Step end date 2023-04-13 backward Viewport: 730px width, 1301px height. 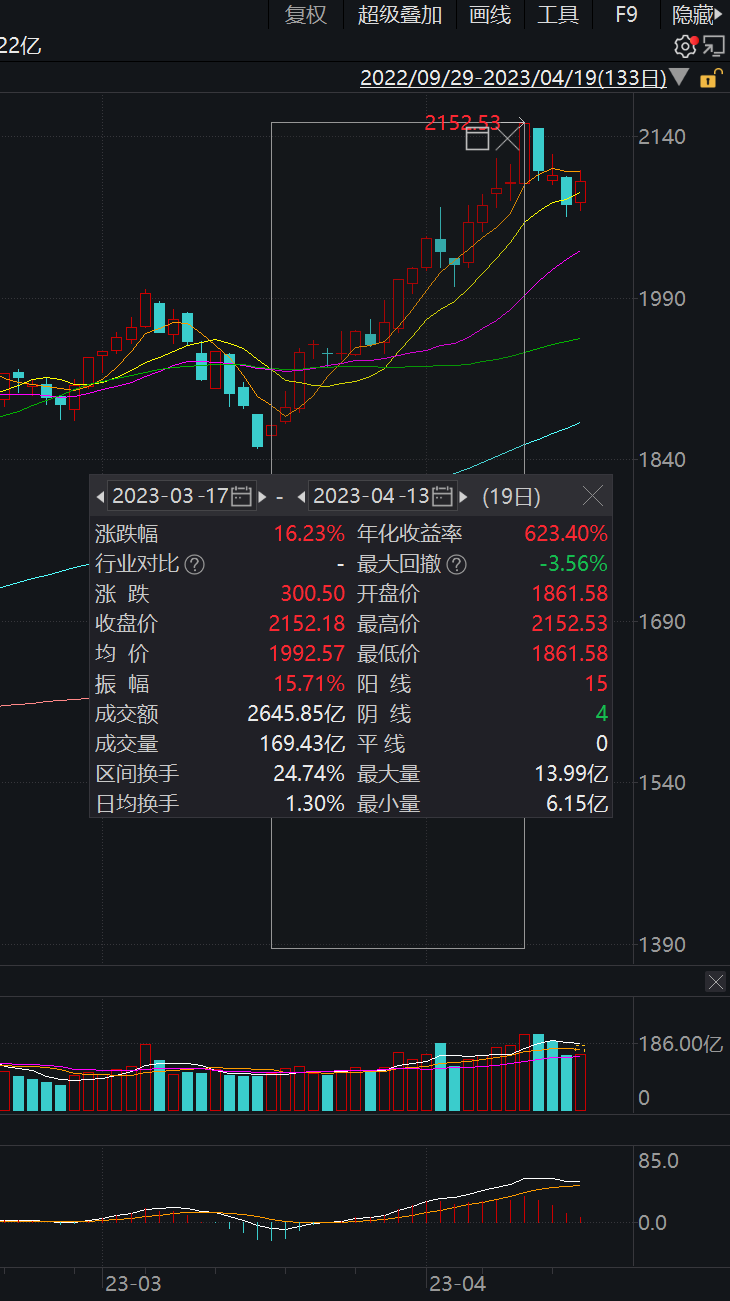tap(302, 496)
